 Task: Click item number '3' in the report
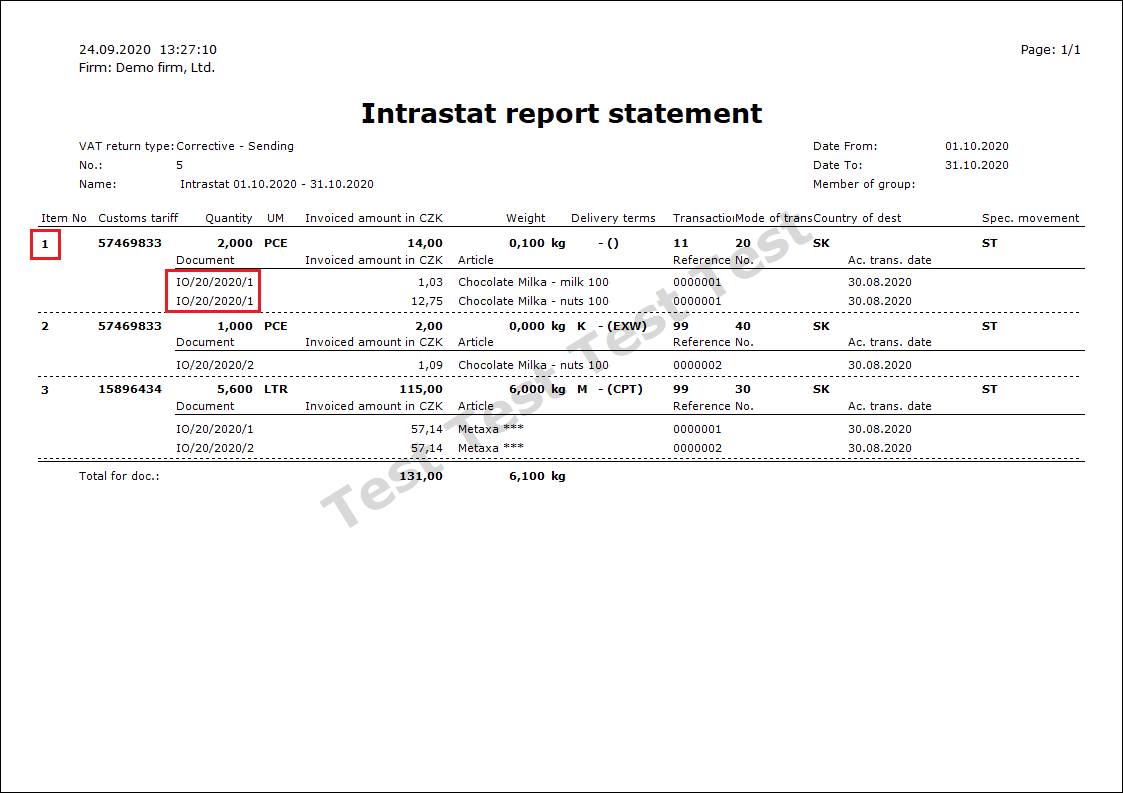point(45,390)
